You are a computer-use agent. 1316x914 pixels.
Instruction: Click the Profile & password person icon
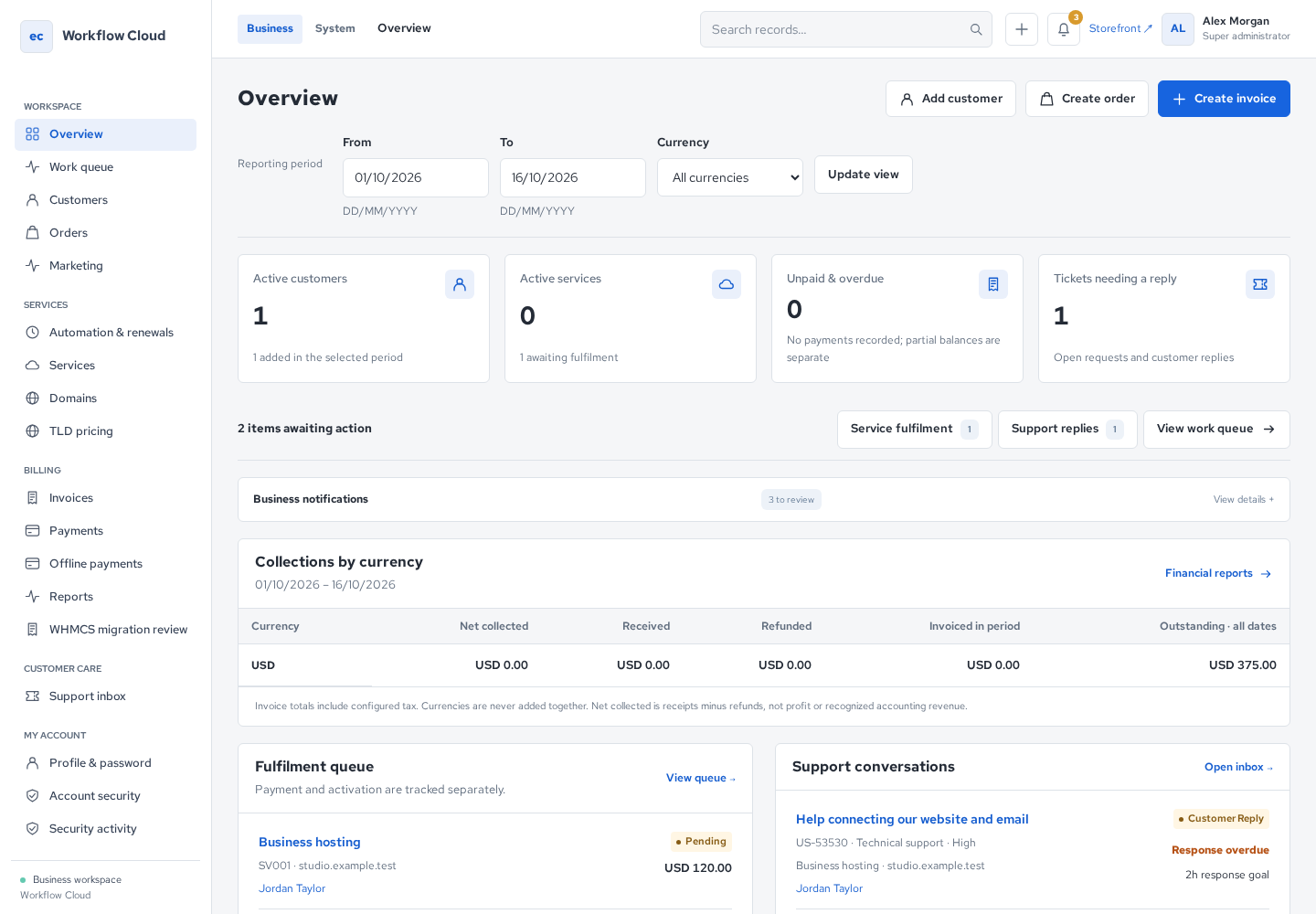pyautogui.click(x=33, y=763)
